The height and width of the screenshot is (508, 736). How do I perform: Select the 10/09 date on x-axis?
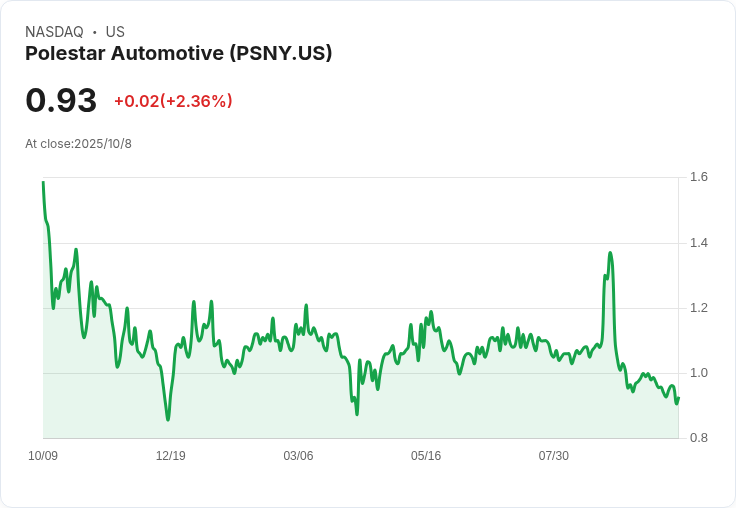point(43,456)
